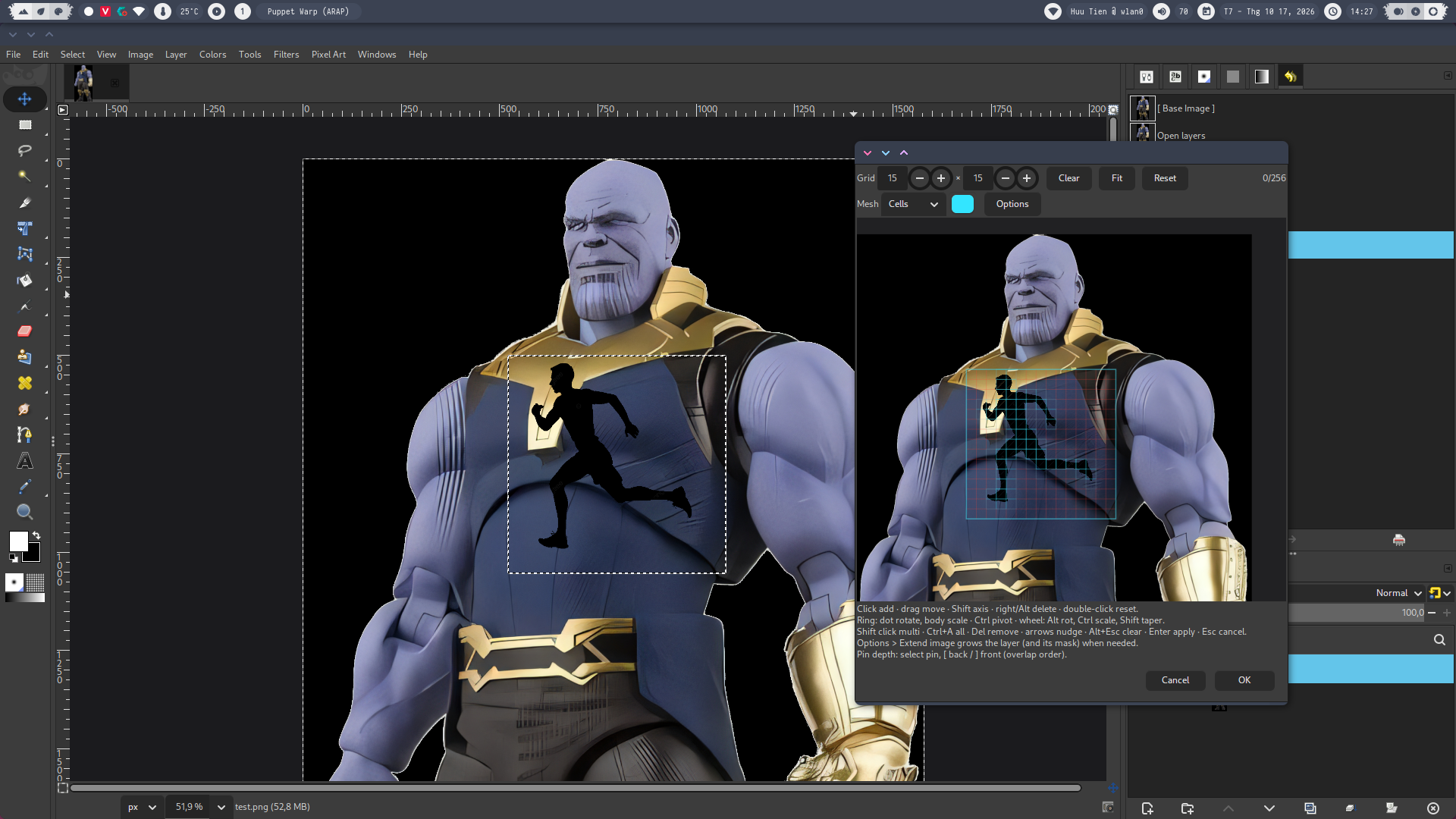
Task: Delete layer using bottom panel icon
Action: [x=1433, y=808]
